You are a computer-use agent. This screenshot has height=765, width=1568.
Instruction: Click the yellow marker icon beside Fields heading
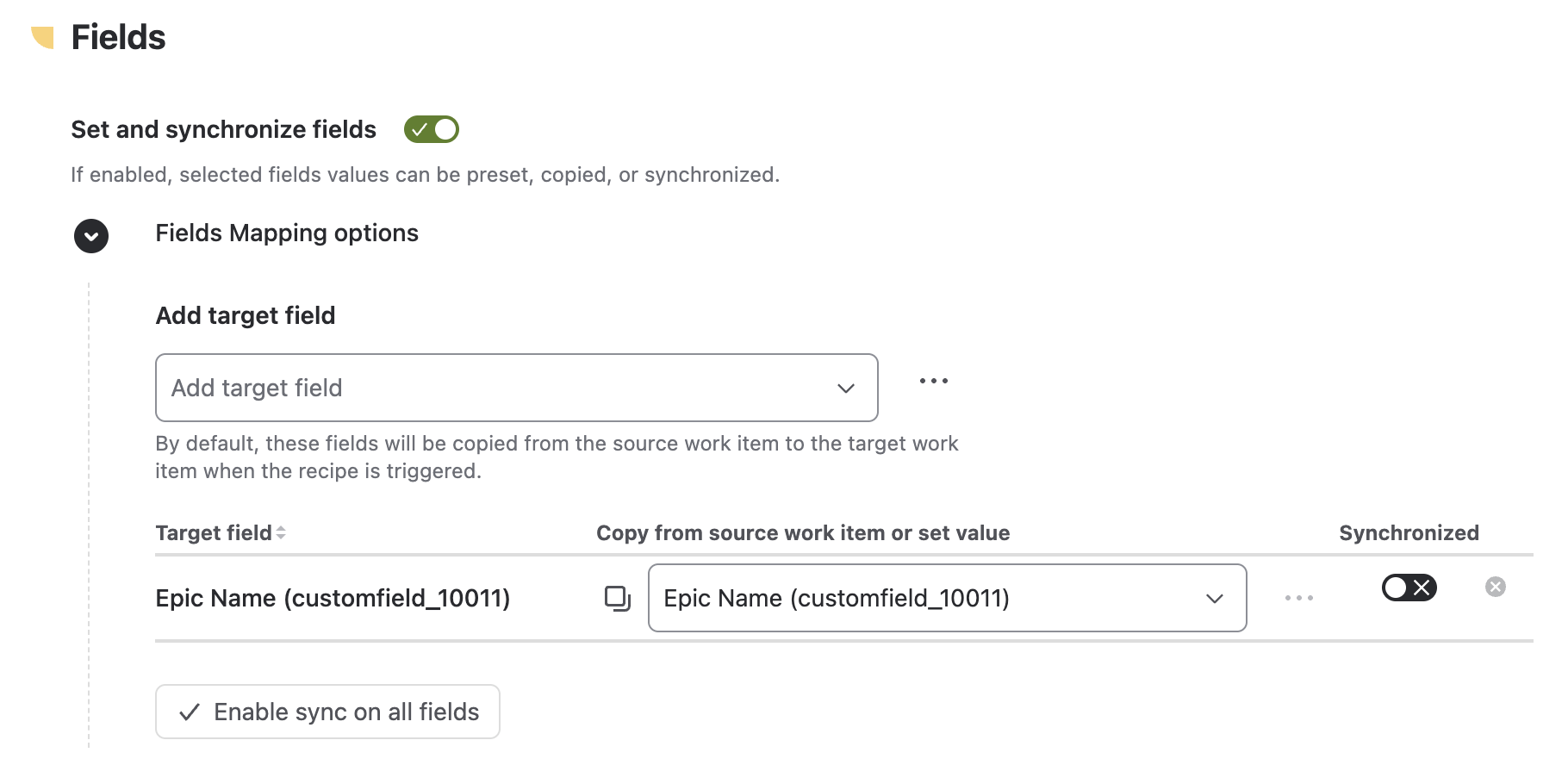[x=42, y=38]
